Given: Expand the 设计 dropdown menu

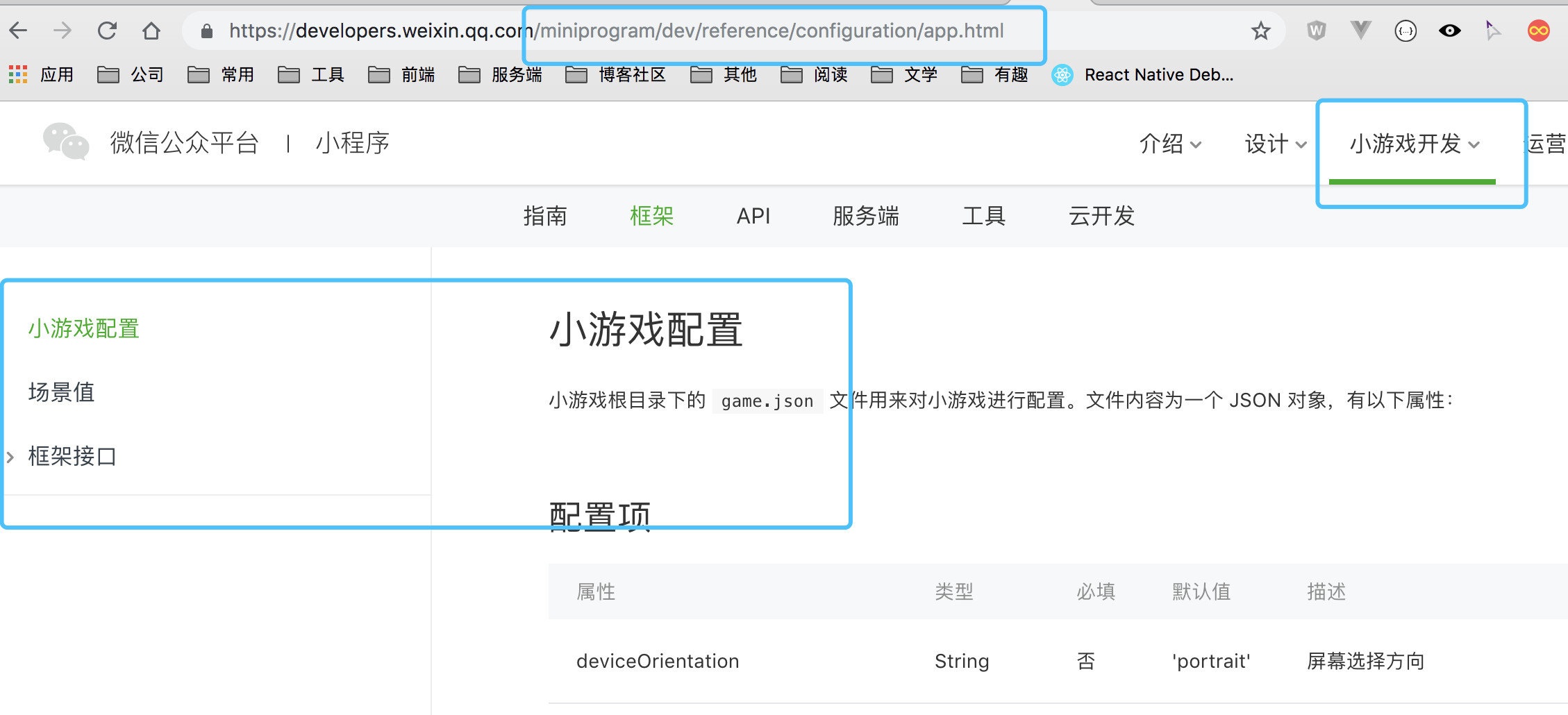Looking at the screenshot, I should [1276, 144].
